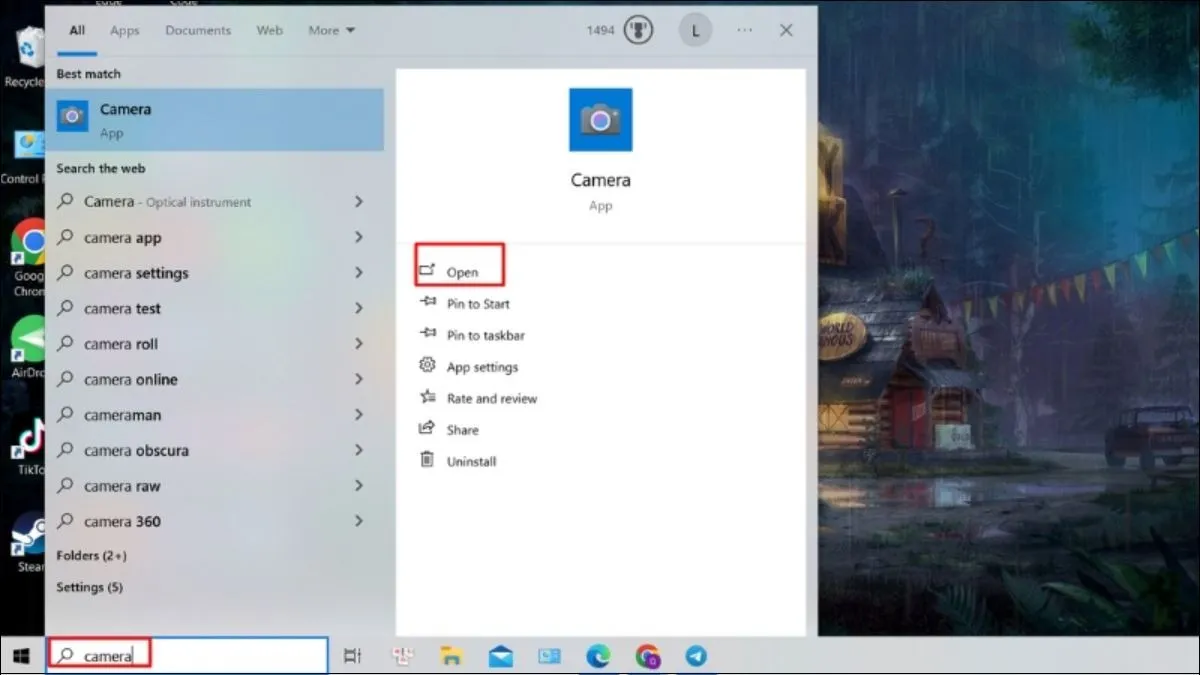Open the Mail app from the taskbar

pyautogui.click(x=500, y=657)
